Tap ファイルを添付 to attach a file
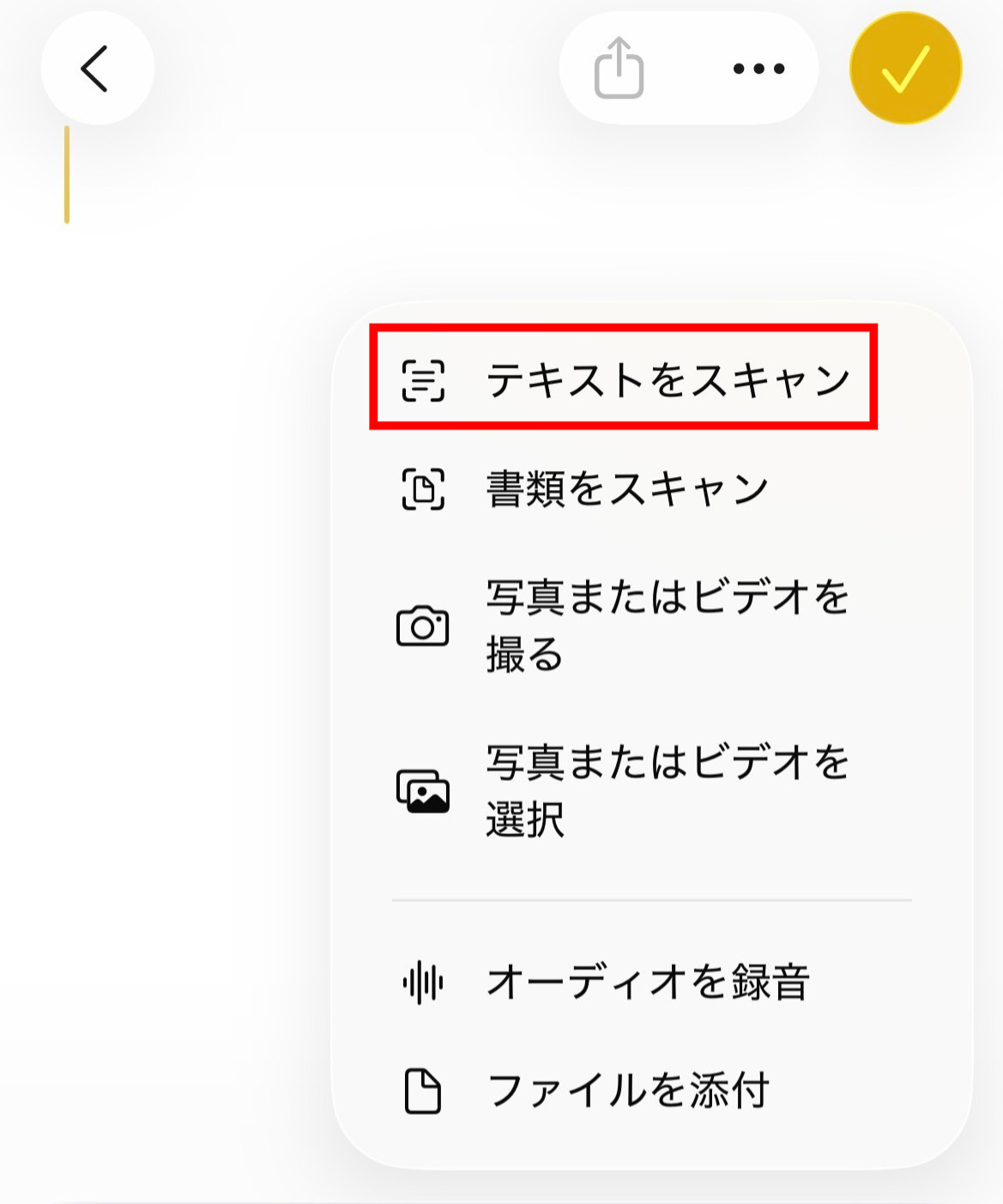The image size is (1003, 1204). pyautogui.click(x=629, y=1090)
